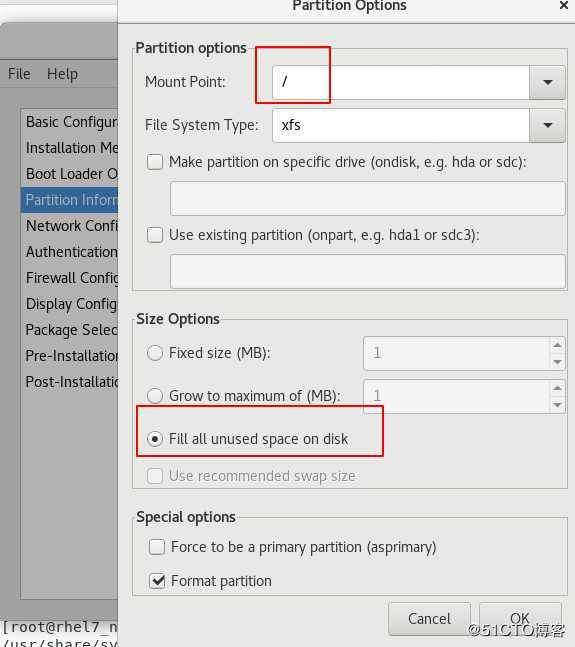This screenshot has height=647, width=575.
Task: Choose Grow to maximum of (MB) option
Action: tap(155, 396)
